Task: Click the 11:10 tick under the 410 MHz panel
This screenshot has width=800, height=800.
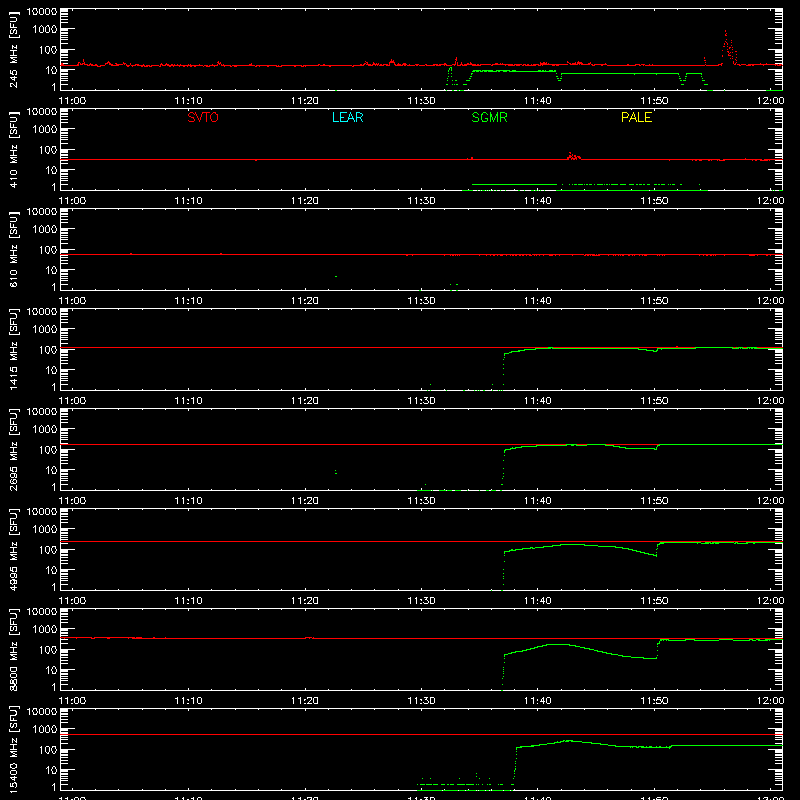Action: [x=188, y=201]
